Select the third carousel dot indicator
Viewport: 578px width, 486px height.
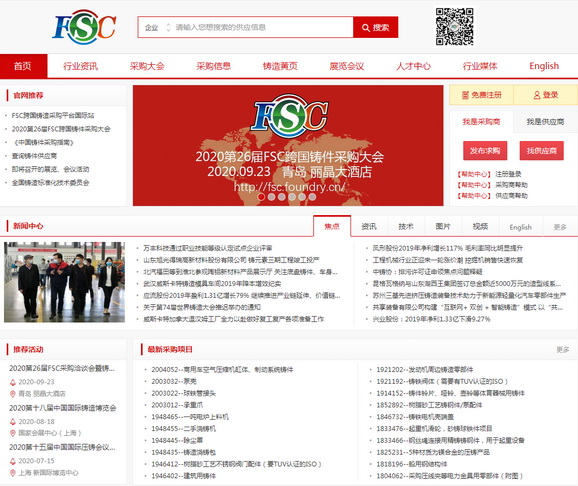282,197
